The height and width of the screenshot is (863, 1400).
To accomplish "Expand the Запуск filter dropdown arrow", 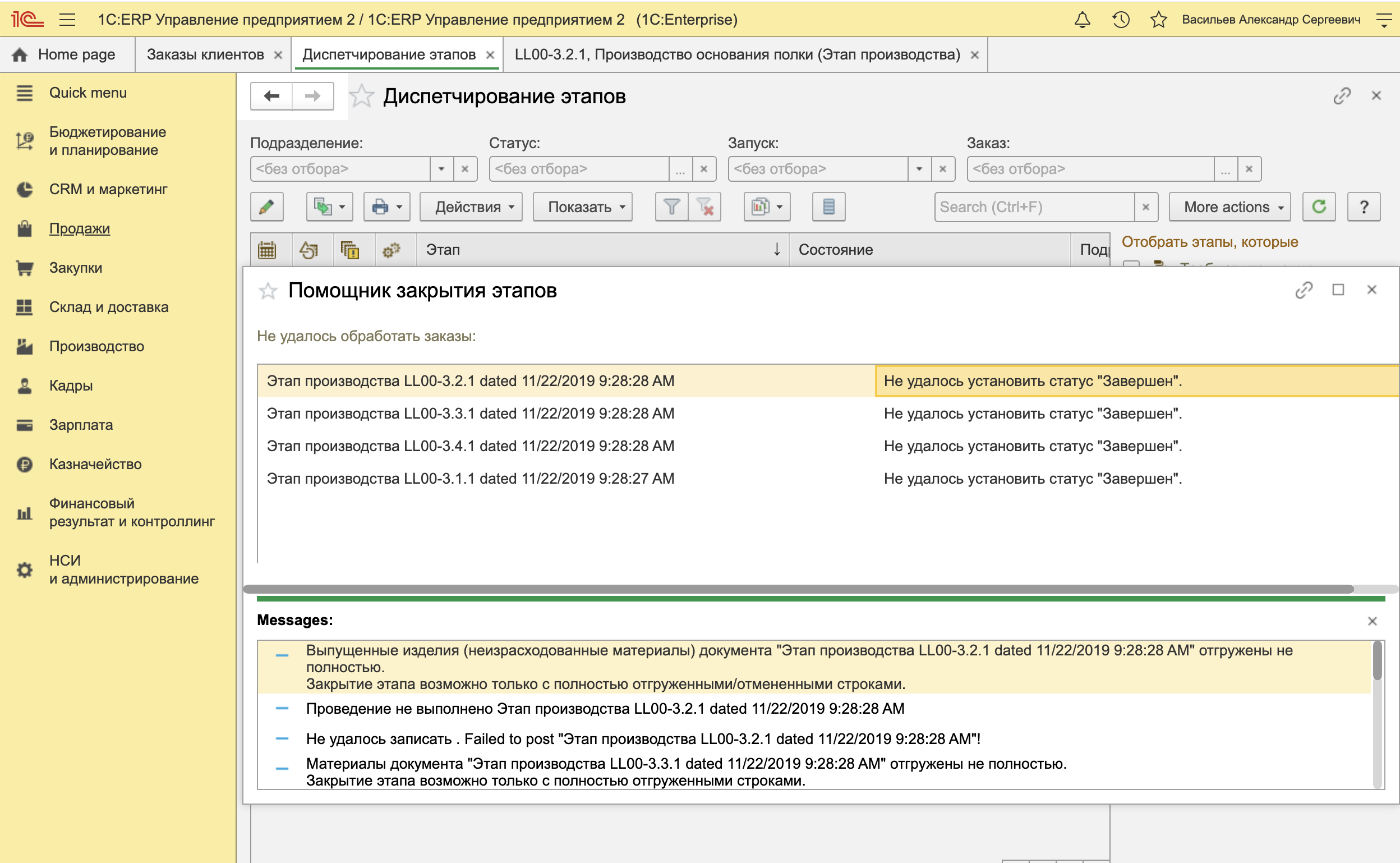I will pos(919,169).
